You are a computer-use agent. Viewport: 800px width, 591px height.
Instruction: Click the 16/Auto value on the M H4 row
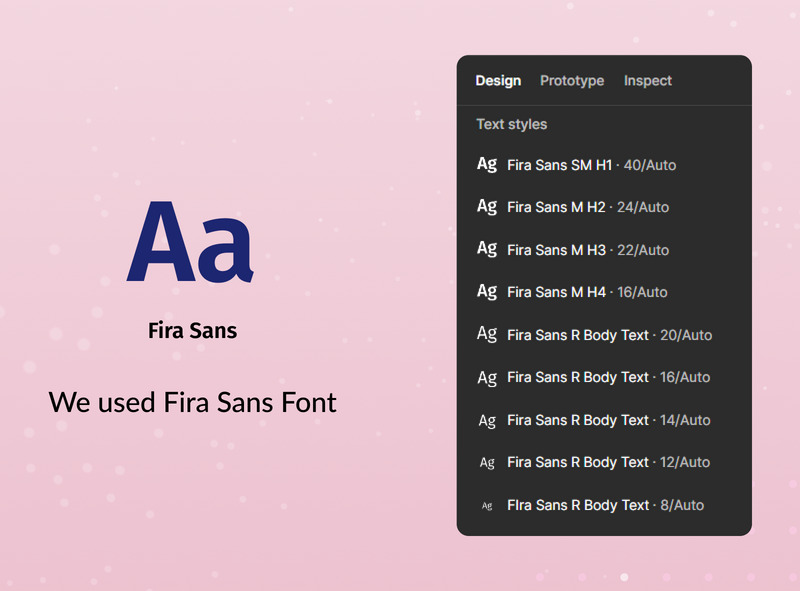click(x=642, y=292)
